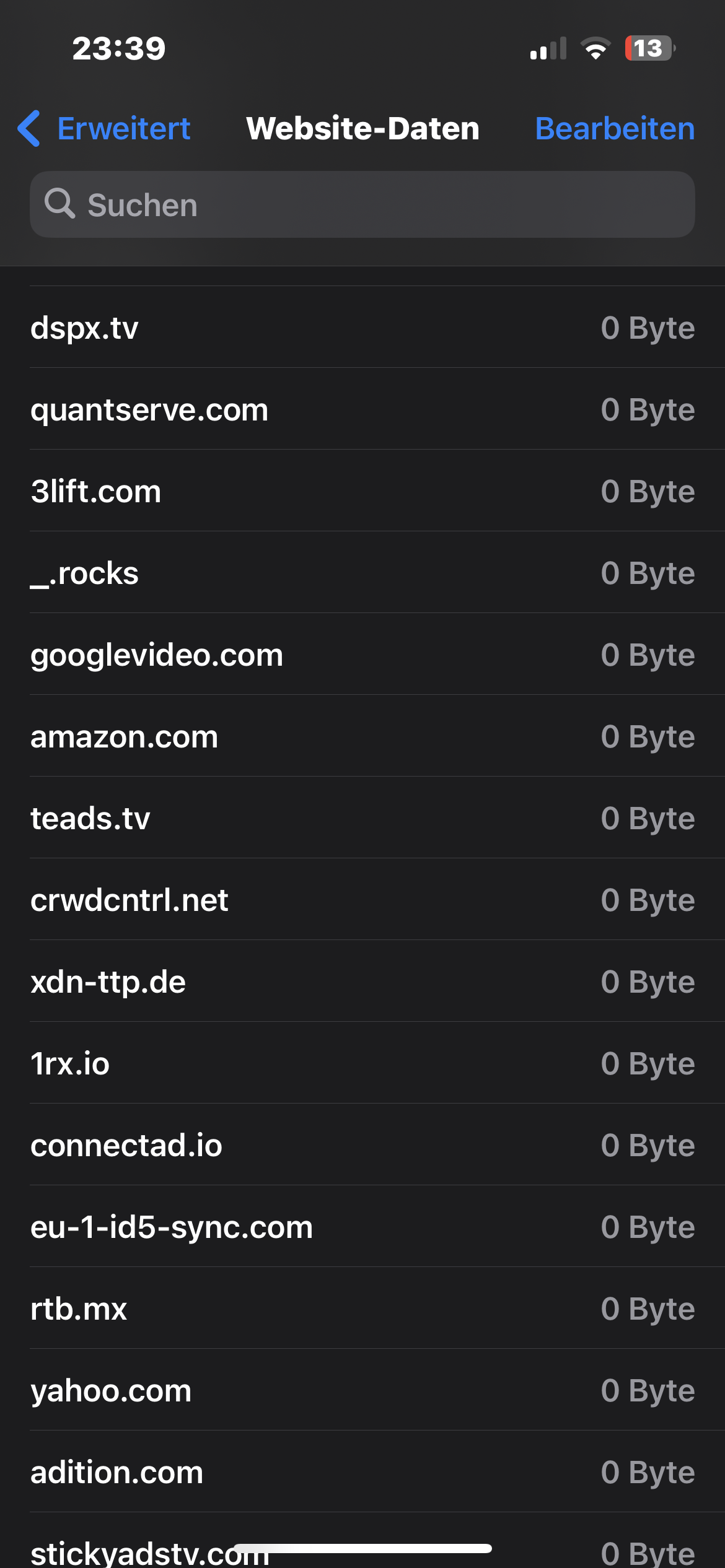Select the quantserve.com data entry
The image size is (725, 1568).
(362, 409)
